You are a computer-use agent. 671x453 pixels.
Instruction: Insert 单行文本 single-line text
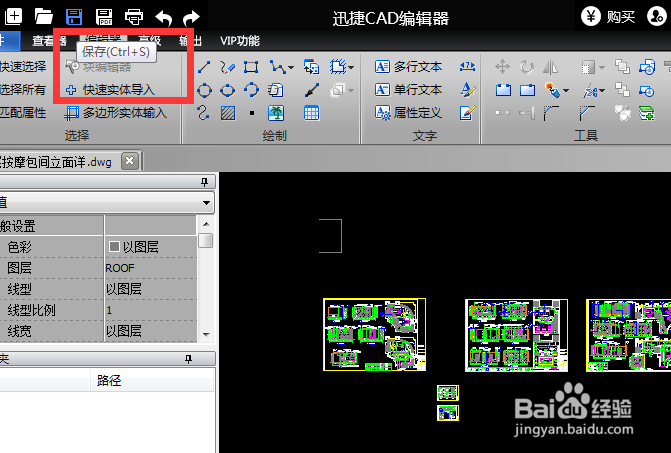coord(408,89)
